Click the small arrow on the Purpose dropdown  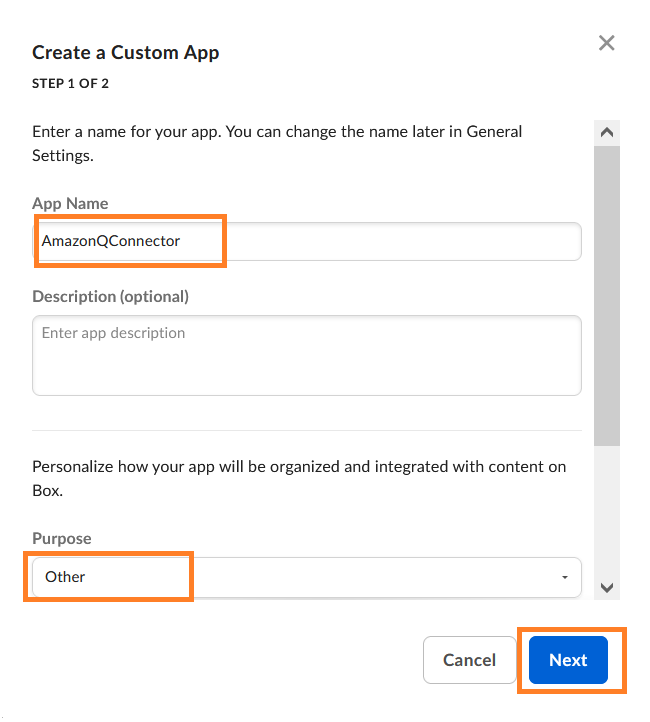pos(565,578)
